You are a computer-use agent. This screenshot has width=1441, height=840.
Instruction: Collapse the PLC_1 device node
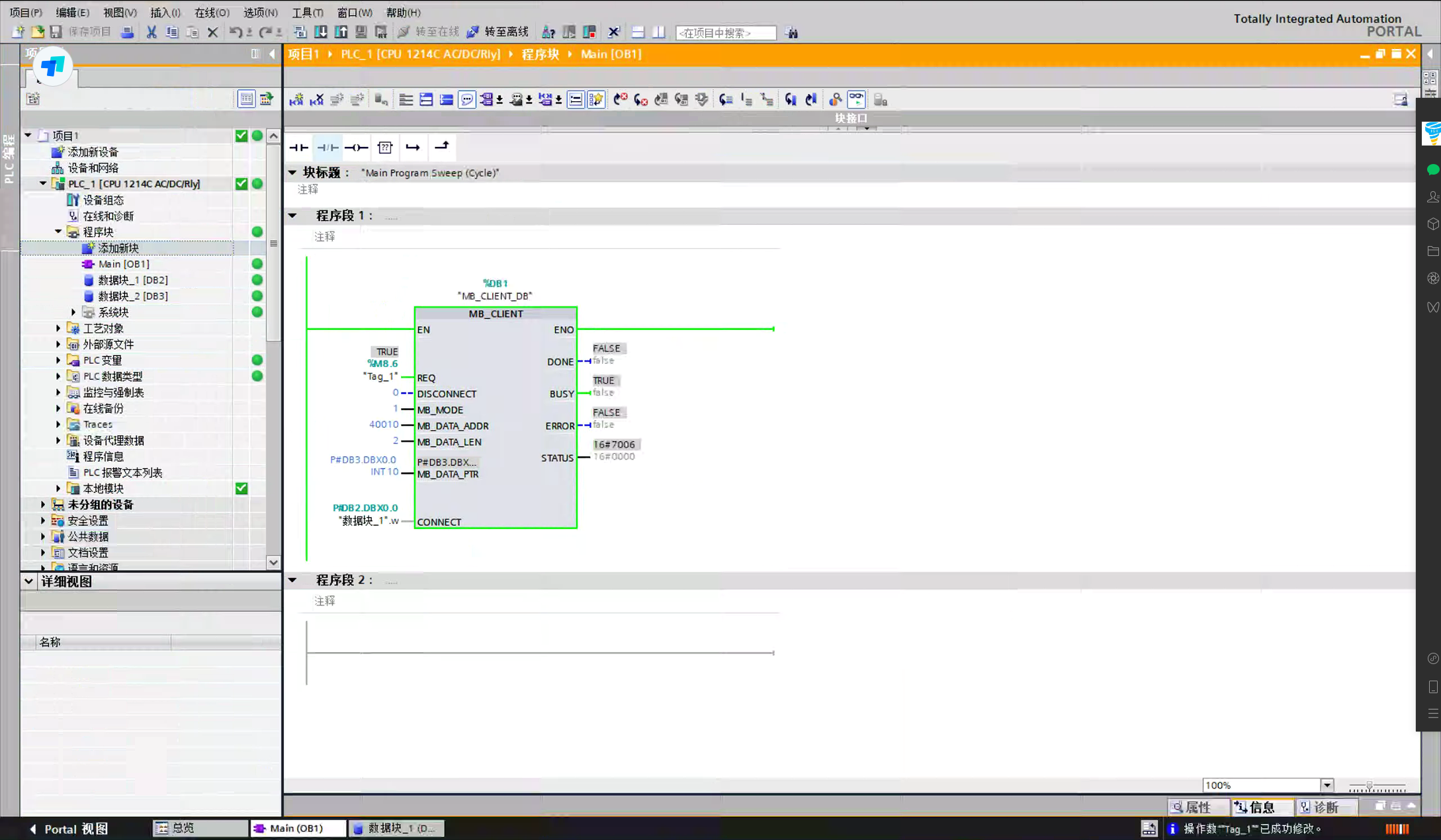(x=43, y=184)
